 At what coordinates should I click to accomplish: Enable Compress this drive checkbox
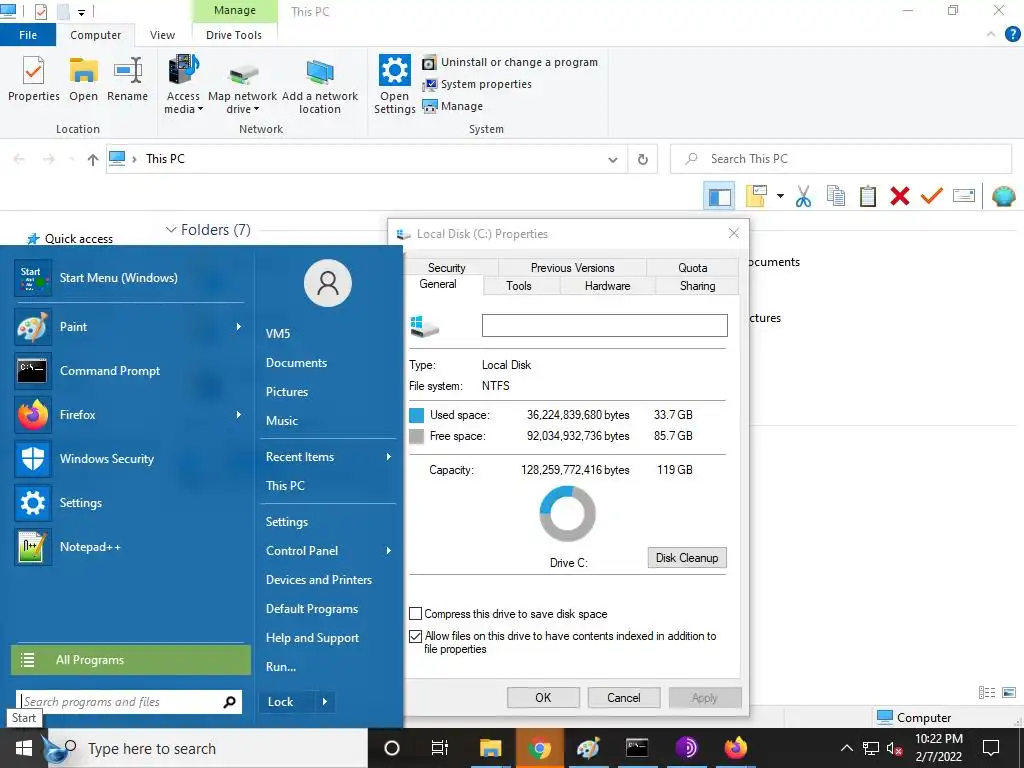[415, 614]
